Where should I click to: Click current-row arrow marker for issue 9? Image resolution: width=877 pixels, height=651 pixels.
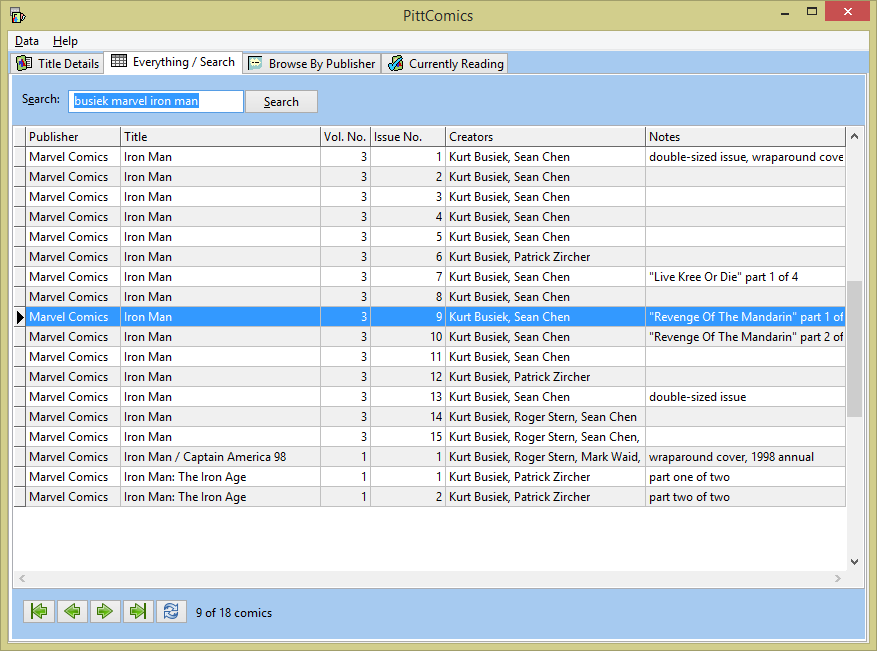[x=20, y=317]
